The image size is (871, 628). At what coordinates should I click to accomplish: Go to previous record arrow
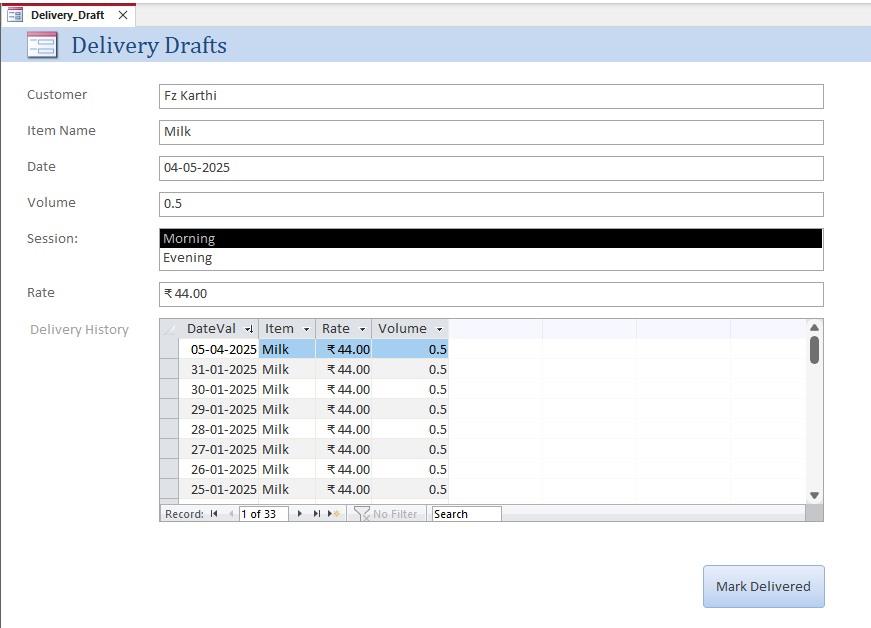(x=231, y=514)
